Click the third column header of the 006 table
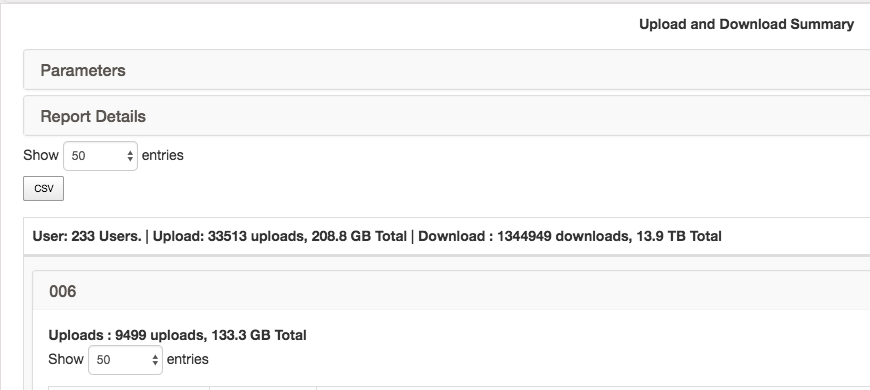Image resolution: width=870 pixels, height=390 pixels. click(593, 388)
